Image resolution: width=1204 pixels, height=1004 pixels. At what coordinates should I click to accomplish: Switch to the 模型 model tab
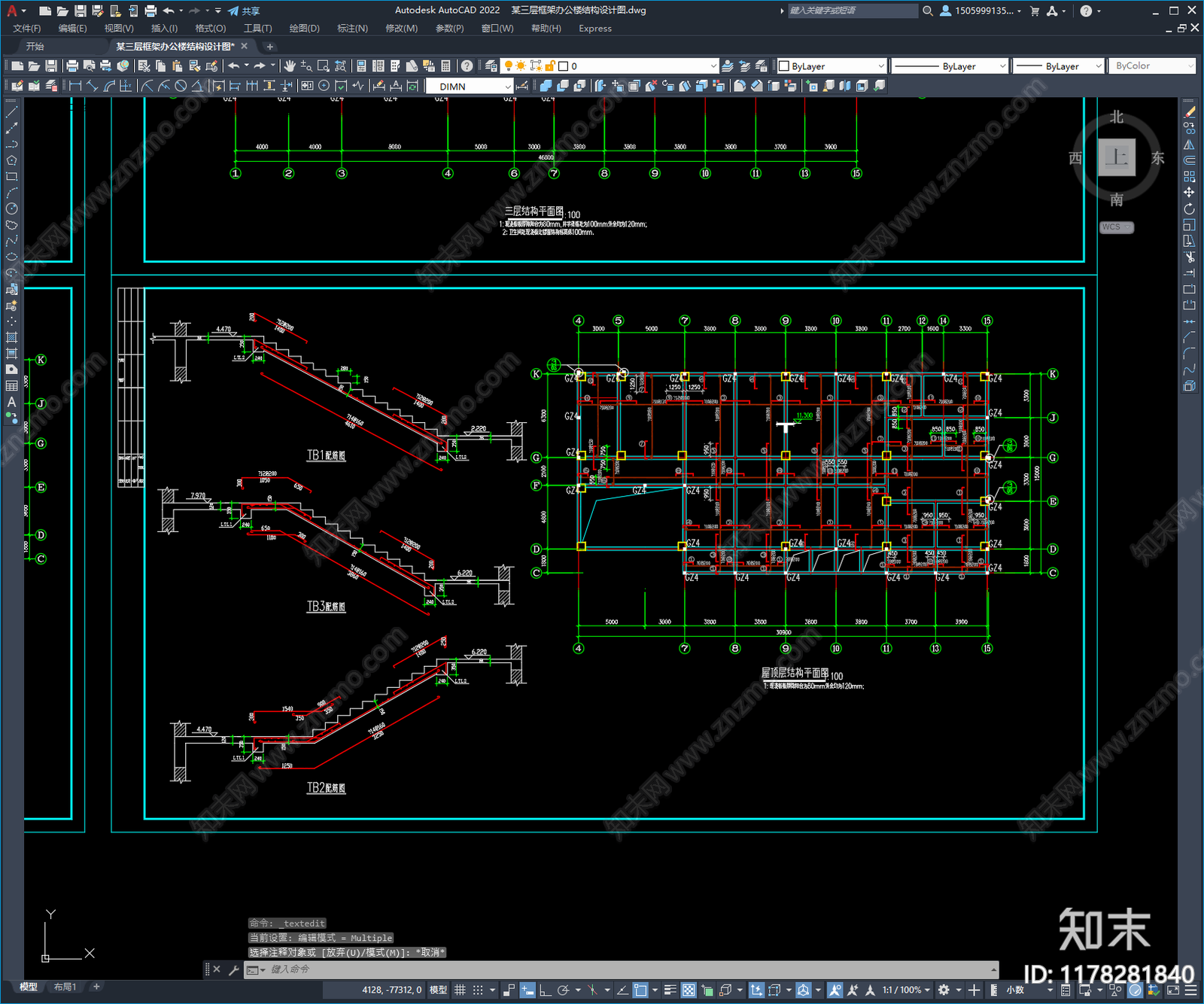(29, 987)
